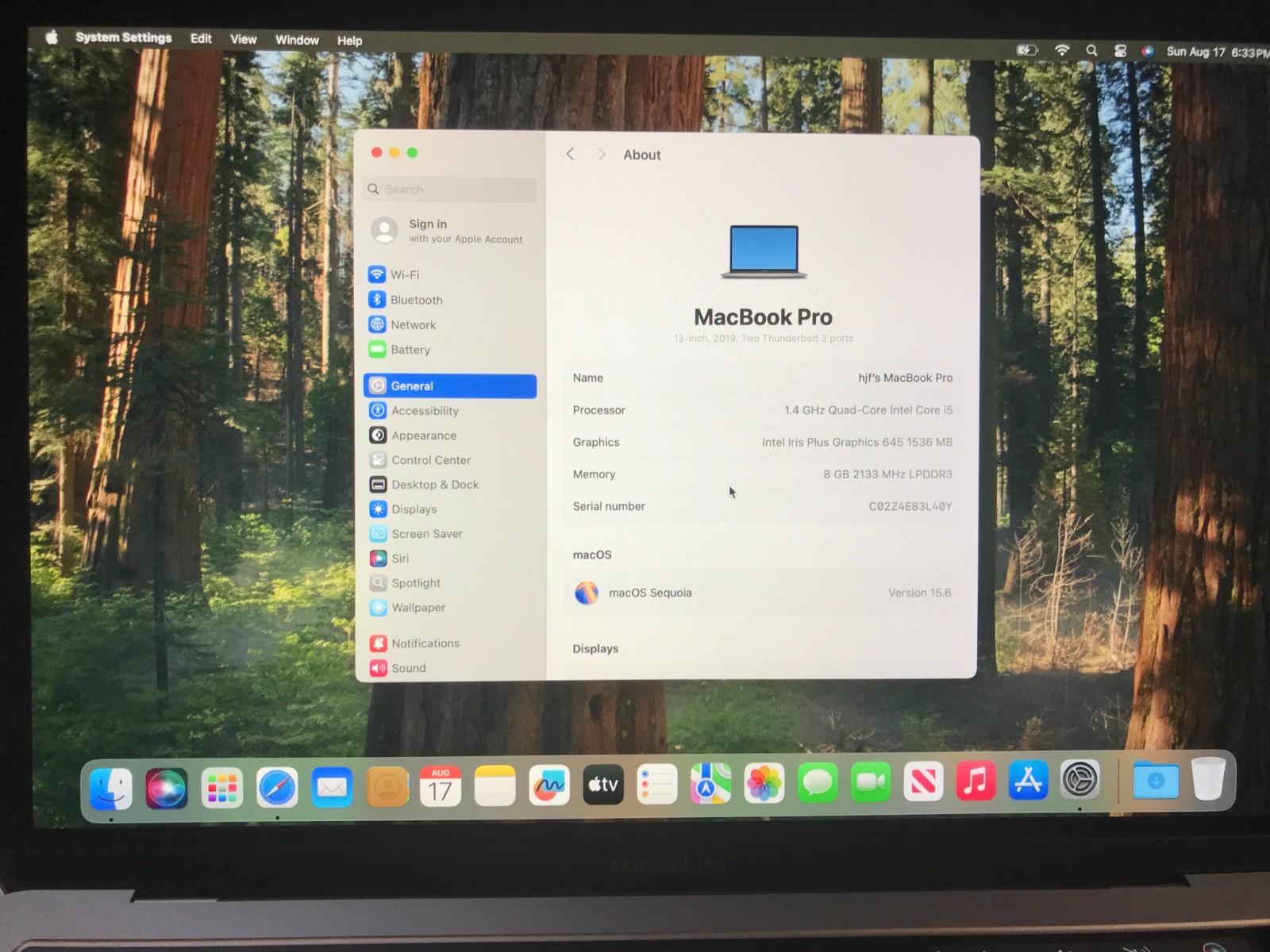Select Appearance in the sidebar
Viewport: 1270px width, 952px height.
coord(423,435)
